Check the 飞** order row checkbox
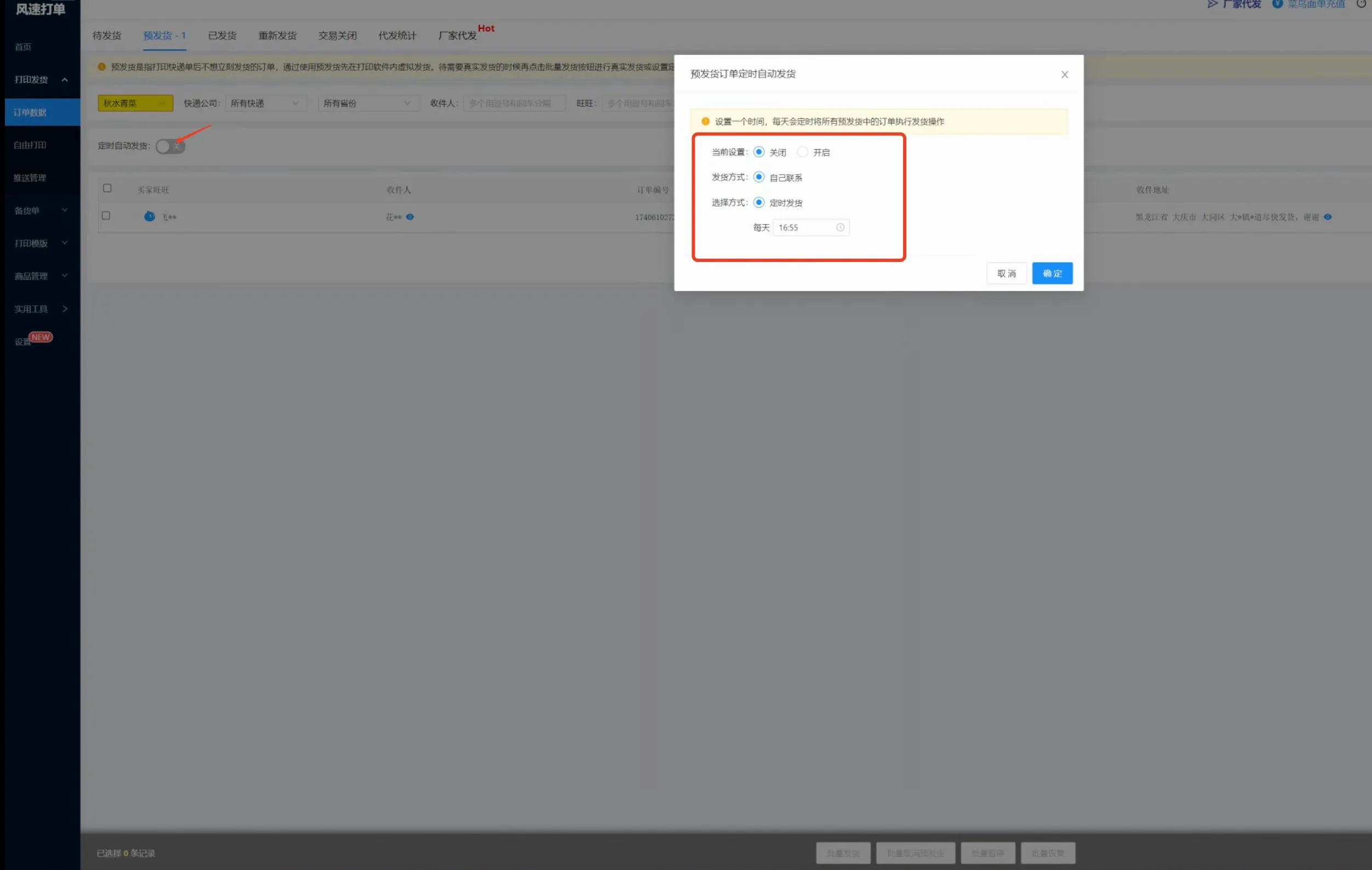1372x870 pixels. 106,216
